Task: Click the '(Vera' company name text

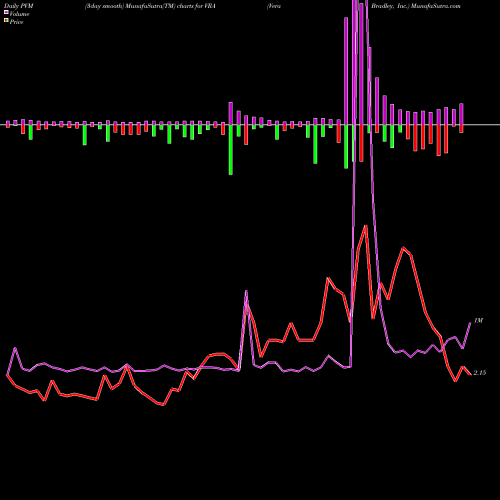Action: (x=274, y=6)
